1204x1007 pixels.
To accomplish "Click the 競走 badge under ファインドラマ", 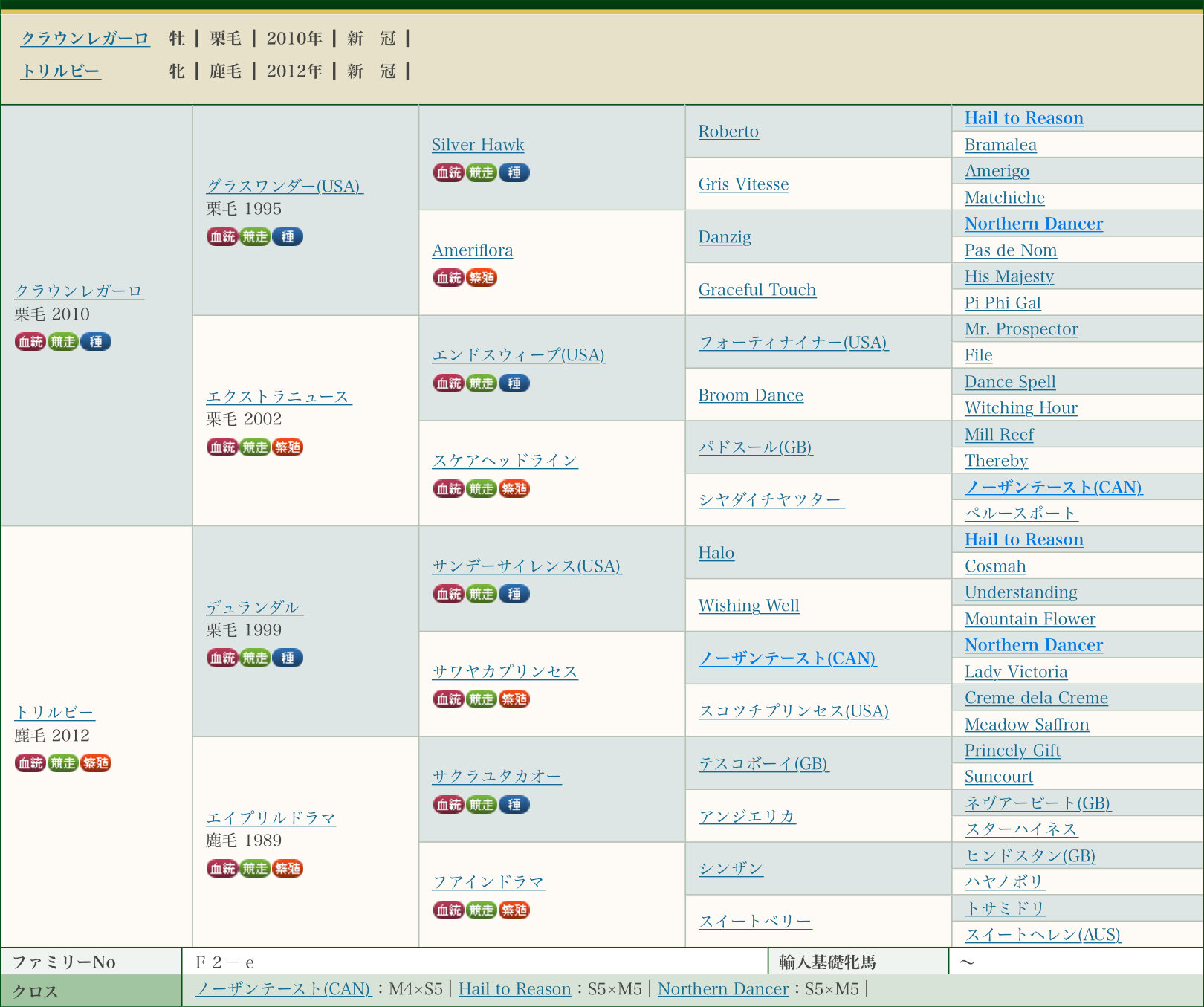I will pos(481,910).
